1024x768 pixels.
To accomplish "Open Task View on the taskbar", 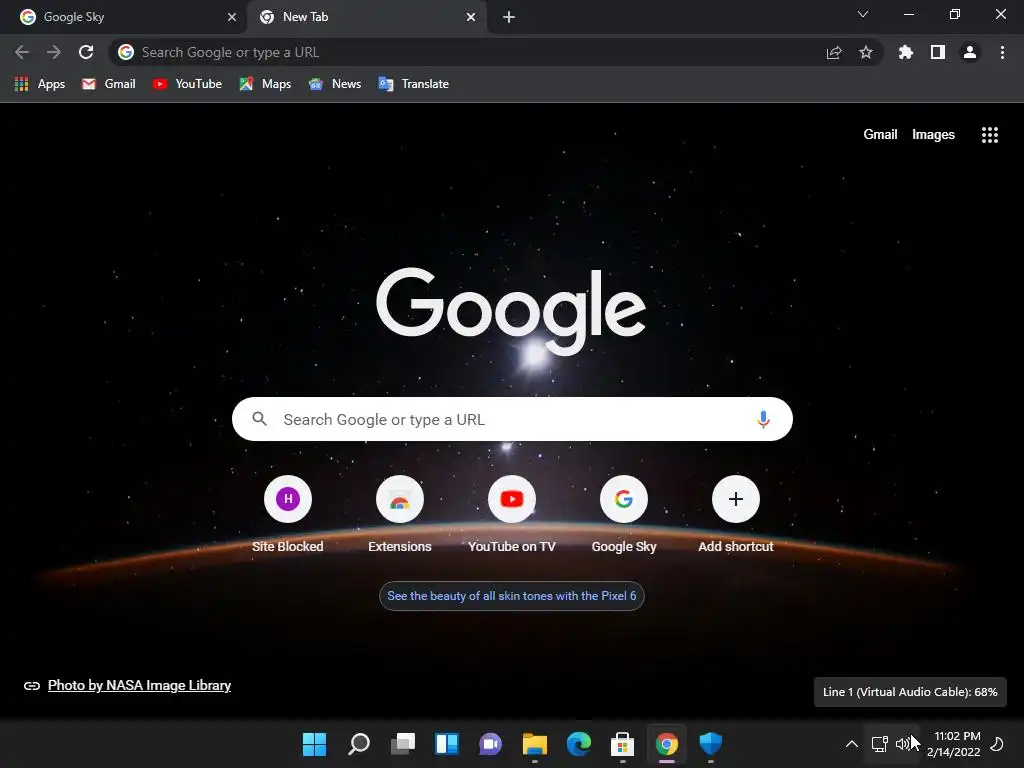I will pyautogui.click(x=402, y=744).
